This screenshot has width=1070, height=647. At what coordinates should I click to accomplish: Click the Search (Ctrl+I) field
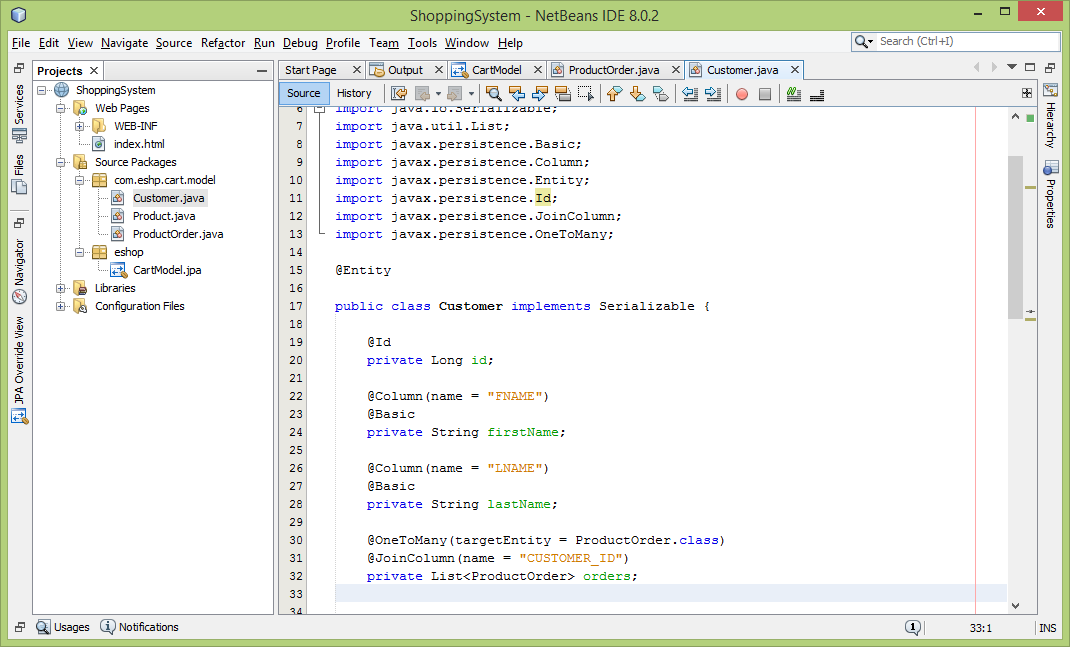pyautogui.click(x=965, y=42)
